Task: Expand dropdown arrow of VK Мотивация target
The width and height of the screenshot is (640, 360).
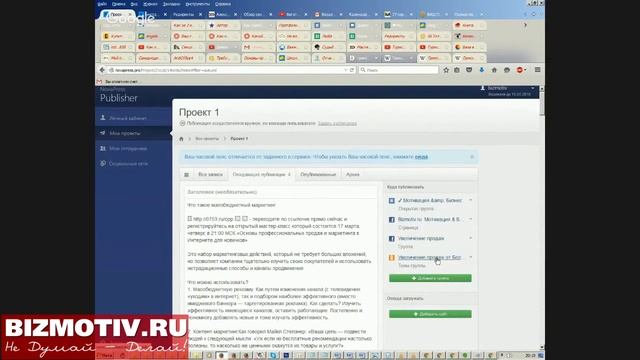Action: coord(471,200)
